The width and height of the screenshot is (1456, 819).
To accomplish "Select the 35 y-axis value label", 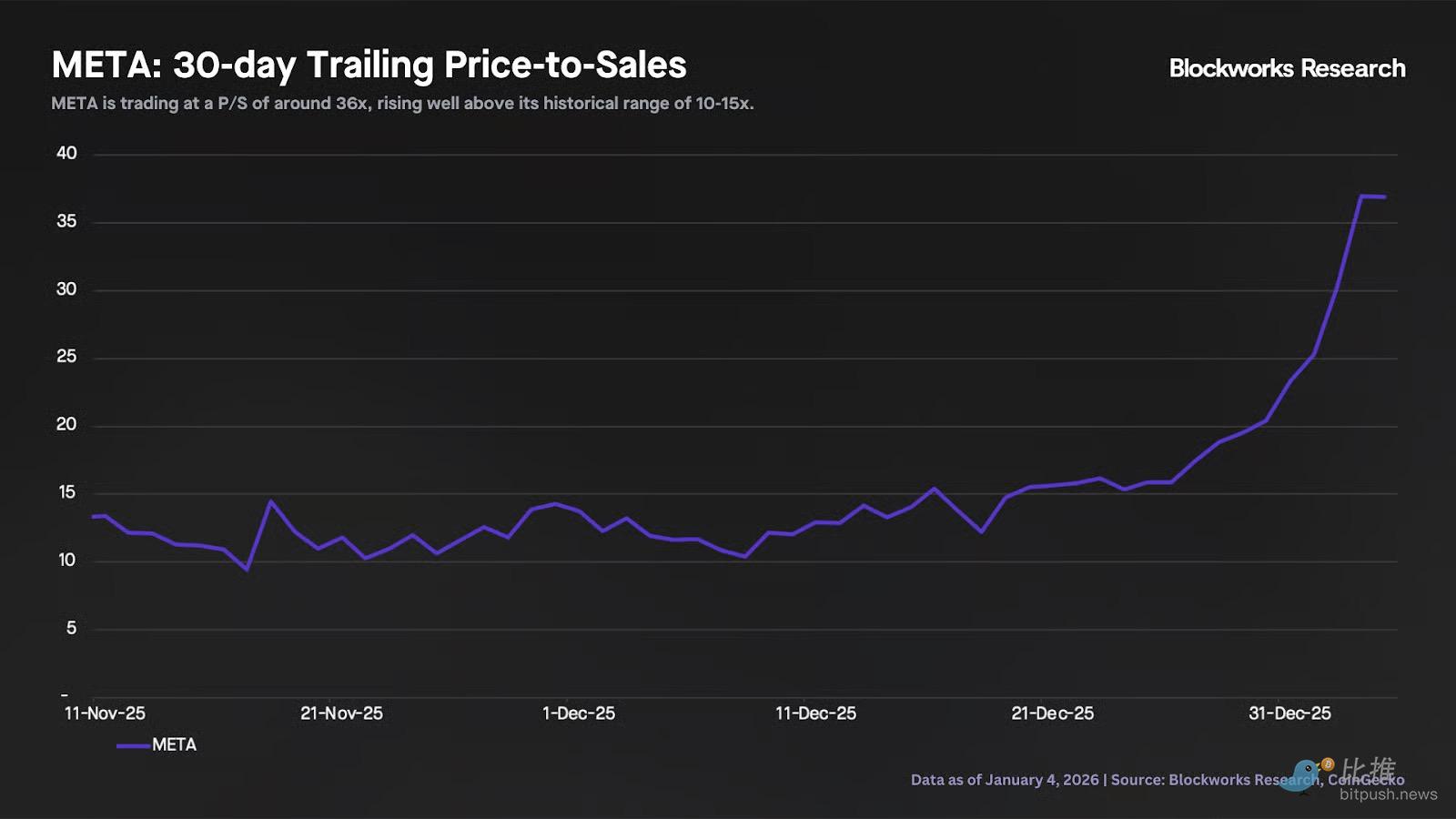I will [x=66, y=221].
